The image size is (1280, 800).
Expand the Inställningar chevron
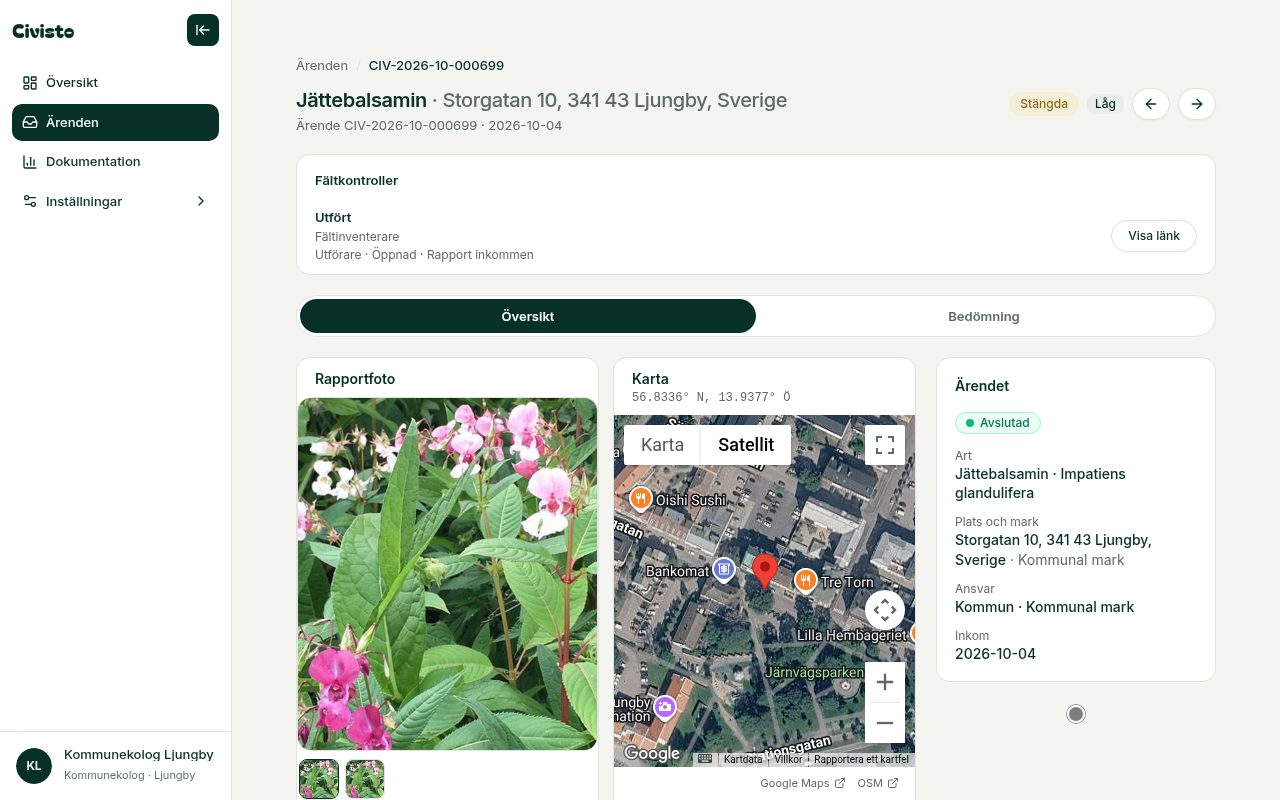[200, 201]
